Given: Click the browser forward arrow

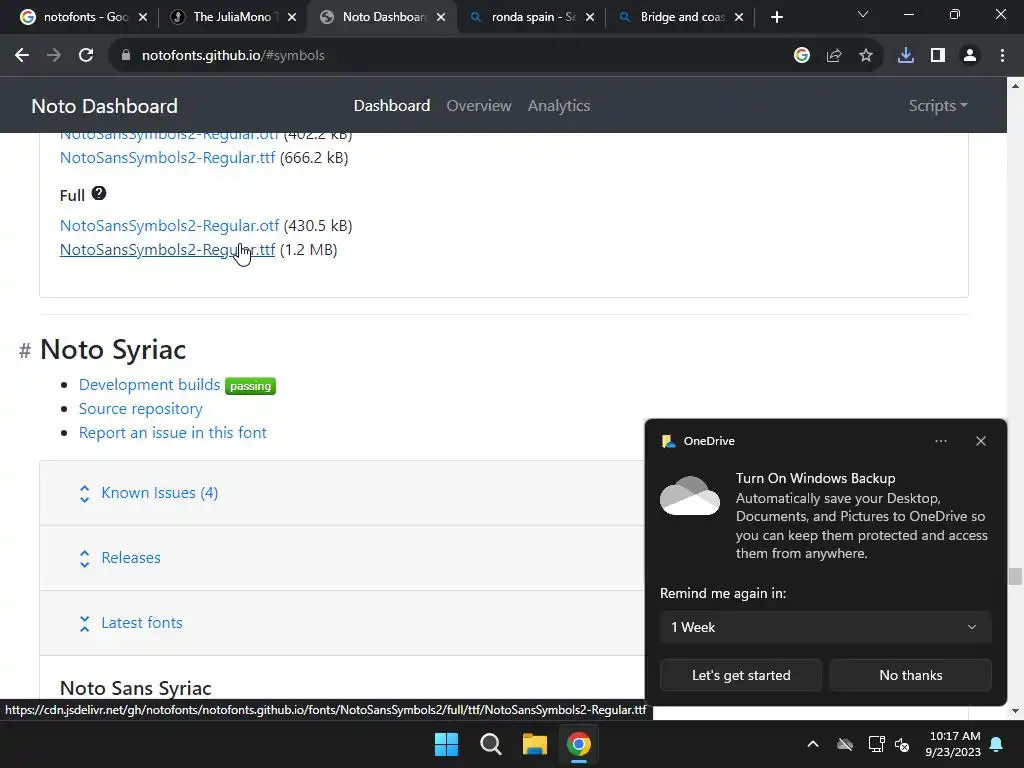Looking at the screenshot, I should [x=54, y=56].
